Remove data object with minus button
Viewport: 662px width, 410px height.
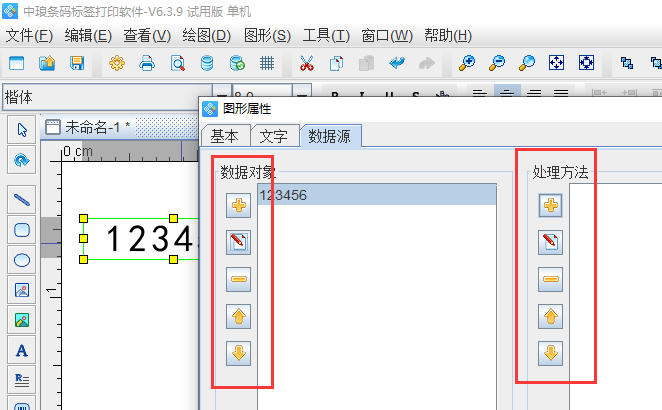tap(239, 280)
